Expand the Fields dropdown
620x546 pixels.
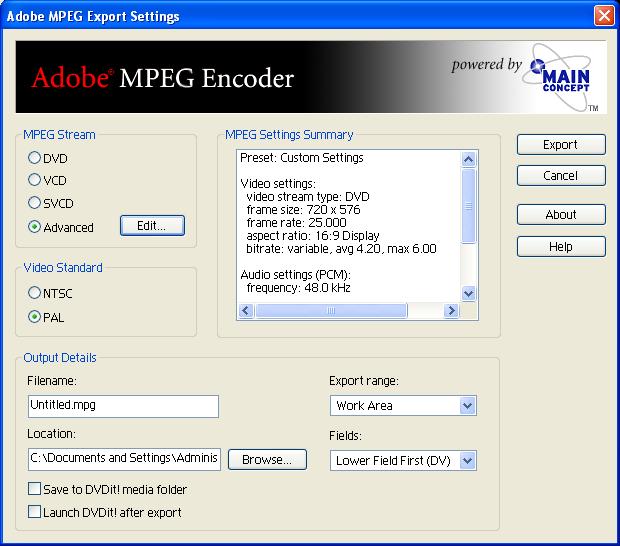(403, 461)
